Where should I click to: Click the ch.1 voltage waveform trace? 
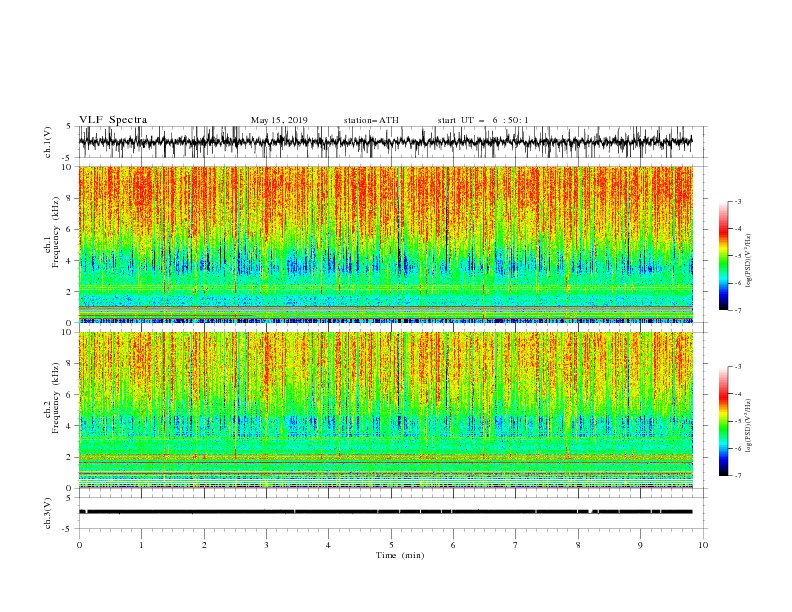tap(385, 142)
